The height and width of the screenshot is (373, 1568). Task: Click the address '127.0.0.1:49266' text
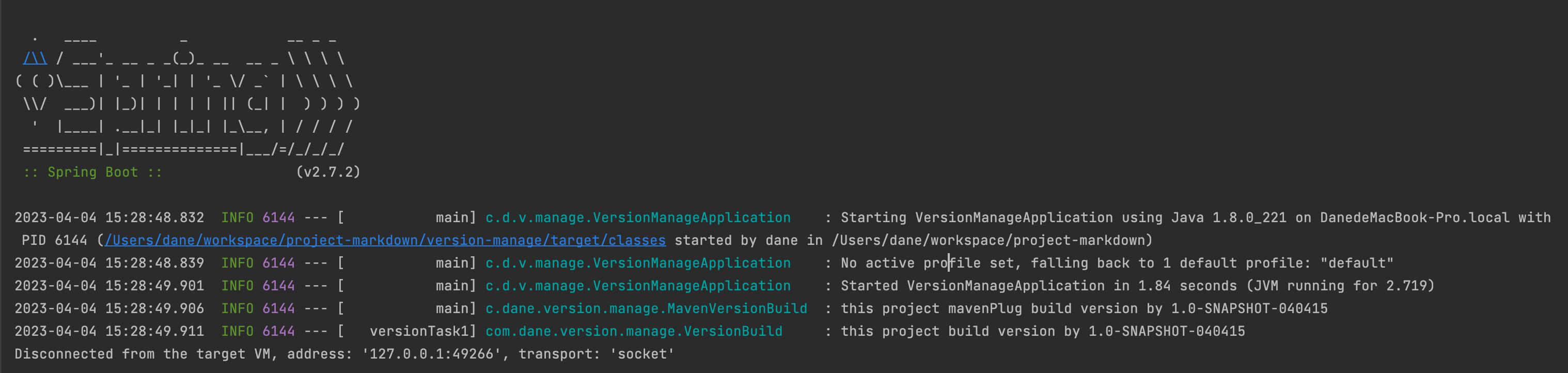(436, 354)
